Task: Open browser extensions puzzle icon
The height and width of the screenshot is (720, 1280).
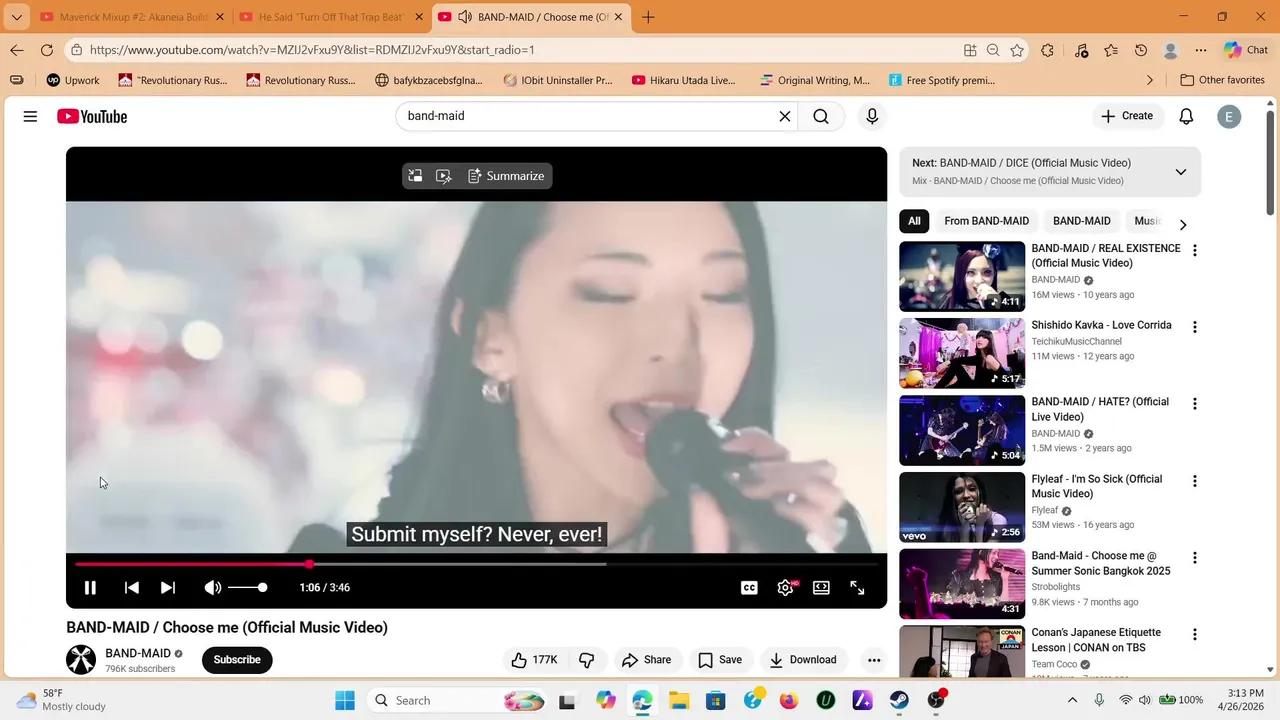Action: 1047,50
